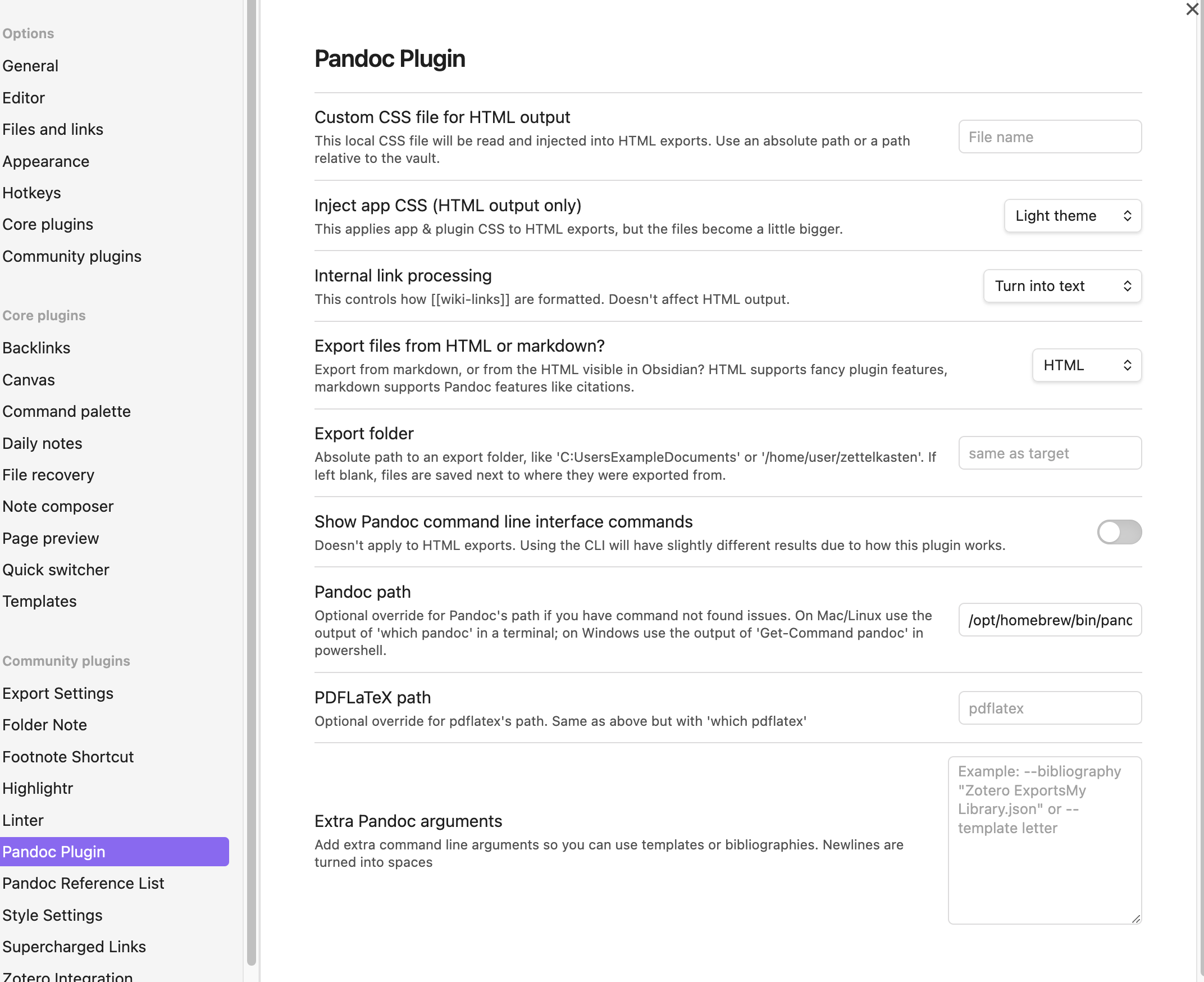
Task: Toggle Show Pandoc command line interface commands
Action: 1119,531
